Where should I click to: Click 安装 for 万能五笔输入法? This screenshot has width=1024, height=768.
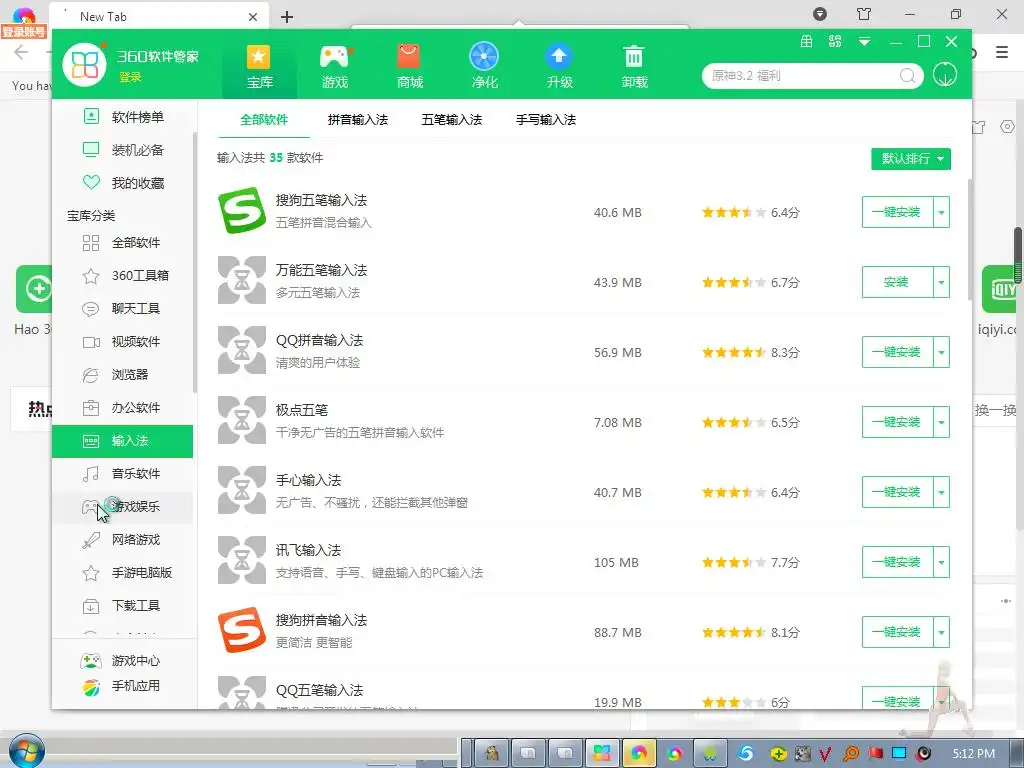tap(897, 282)
